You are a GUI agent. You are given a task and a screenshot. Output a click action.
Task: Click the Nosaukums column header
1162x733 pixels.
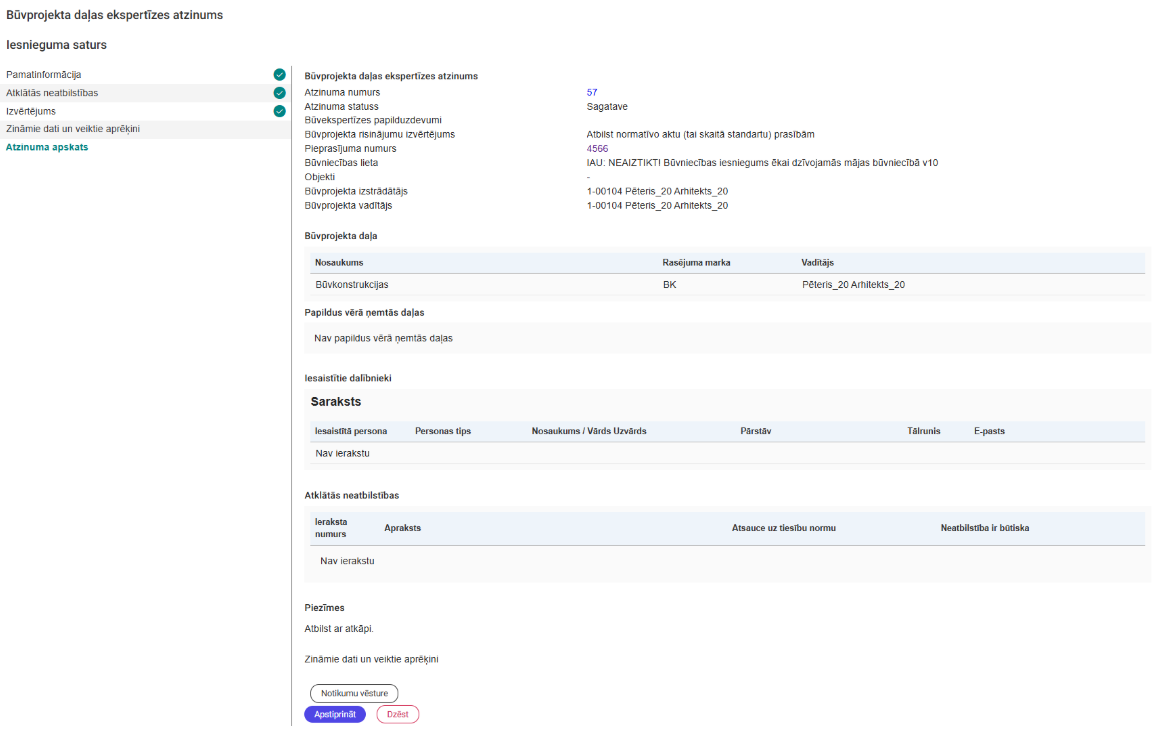(339, 263)
